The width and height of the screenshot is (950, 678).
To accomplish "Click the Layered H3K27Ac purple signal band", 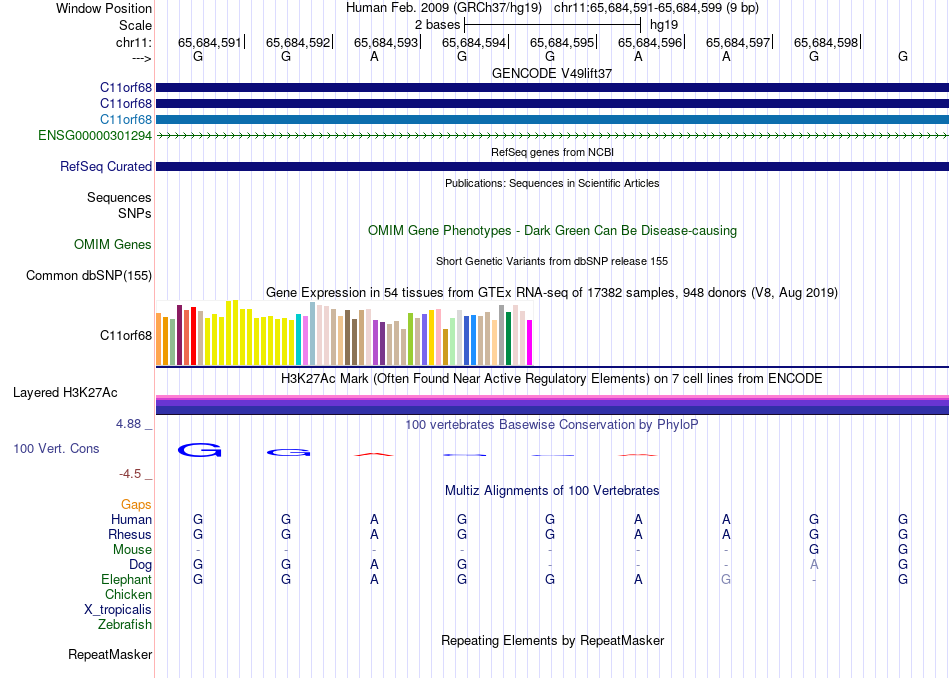I will pyautogui.click(x=552, y=405).
